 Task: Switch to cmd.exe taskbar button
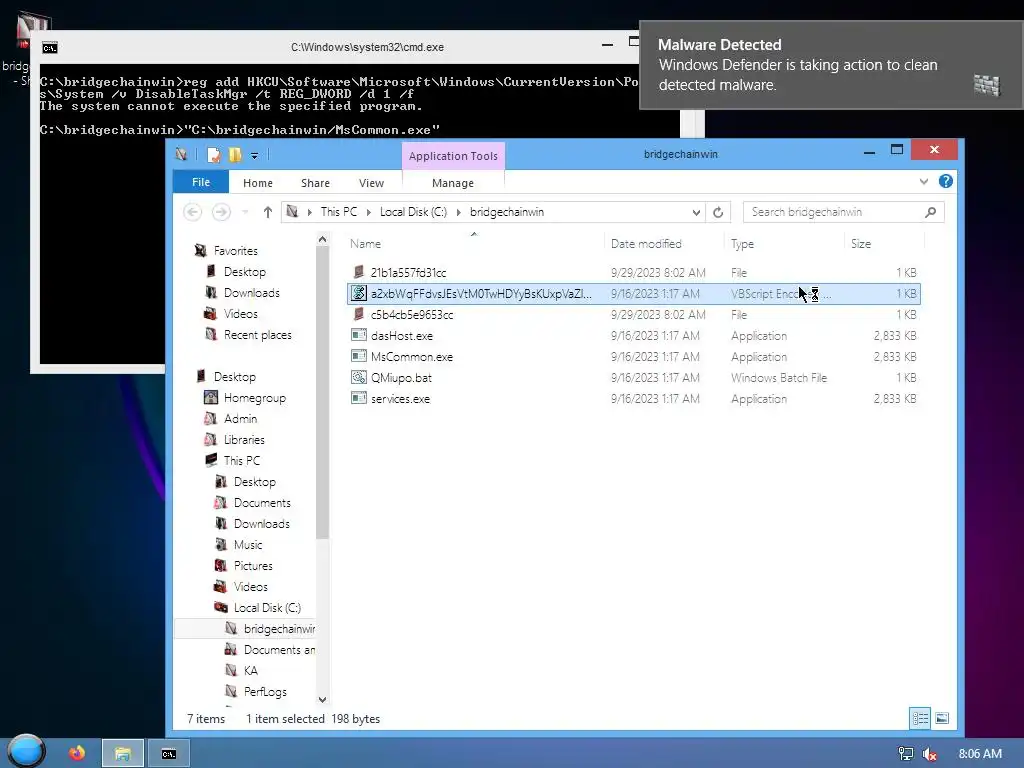pos(168,753)
